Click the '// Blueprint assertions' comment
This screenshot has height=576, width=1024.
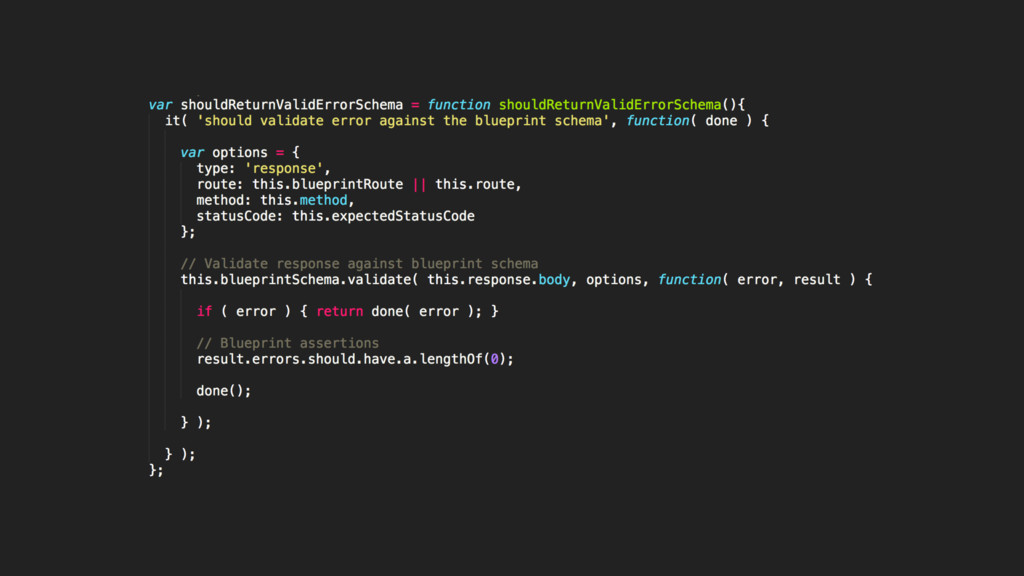point(287,344)
